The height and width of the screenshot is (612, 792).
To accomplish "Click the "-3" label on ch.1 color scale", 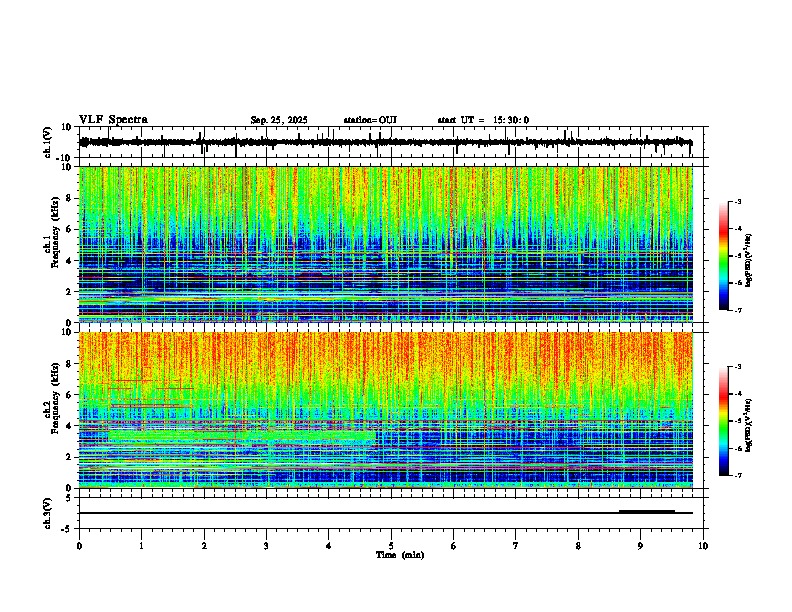I will point(737,201).
